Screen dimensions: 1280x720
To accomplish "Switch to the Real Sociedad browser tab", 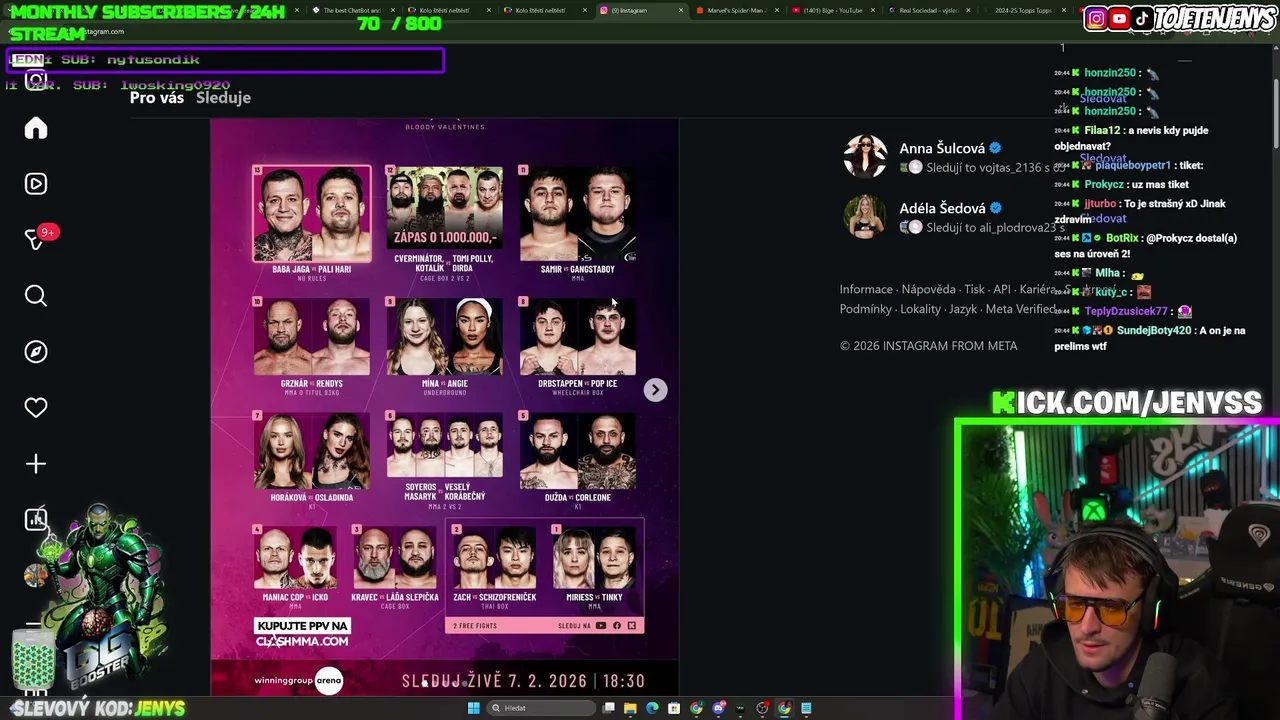I will tap(928, 10).
